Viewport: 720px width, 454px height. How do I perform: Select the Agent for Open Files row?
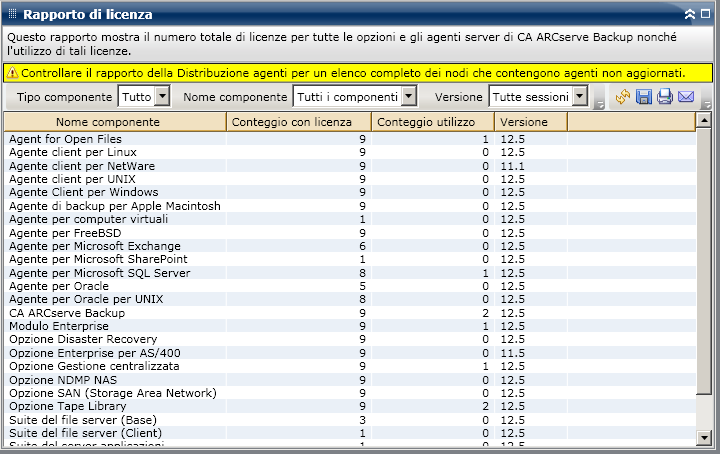(x=350, y=139)
